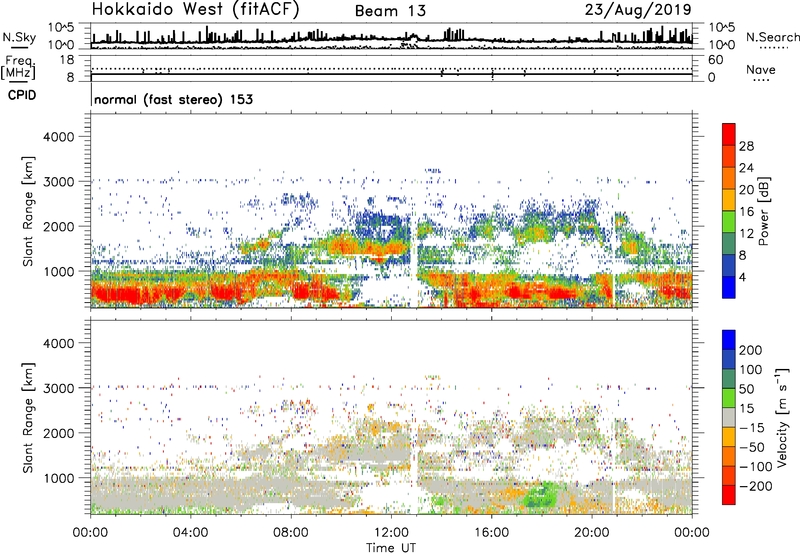Image resolution: width=800 pixels, height=554 pixels.
Task: Select 'Slant Range [km]' label of velocity panel
Action: coord(28,417)
